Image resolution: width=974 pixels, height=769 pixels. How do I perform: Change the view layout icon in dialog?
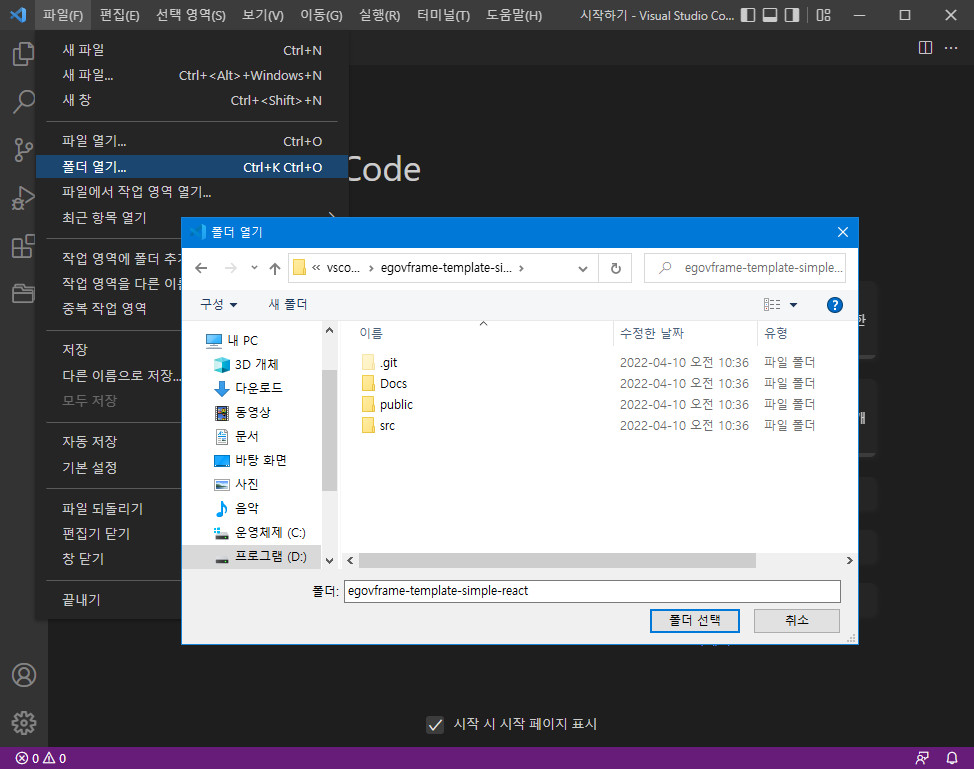coord(772,304)
